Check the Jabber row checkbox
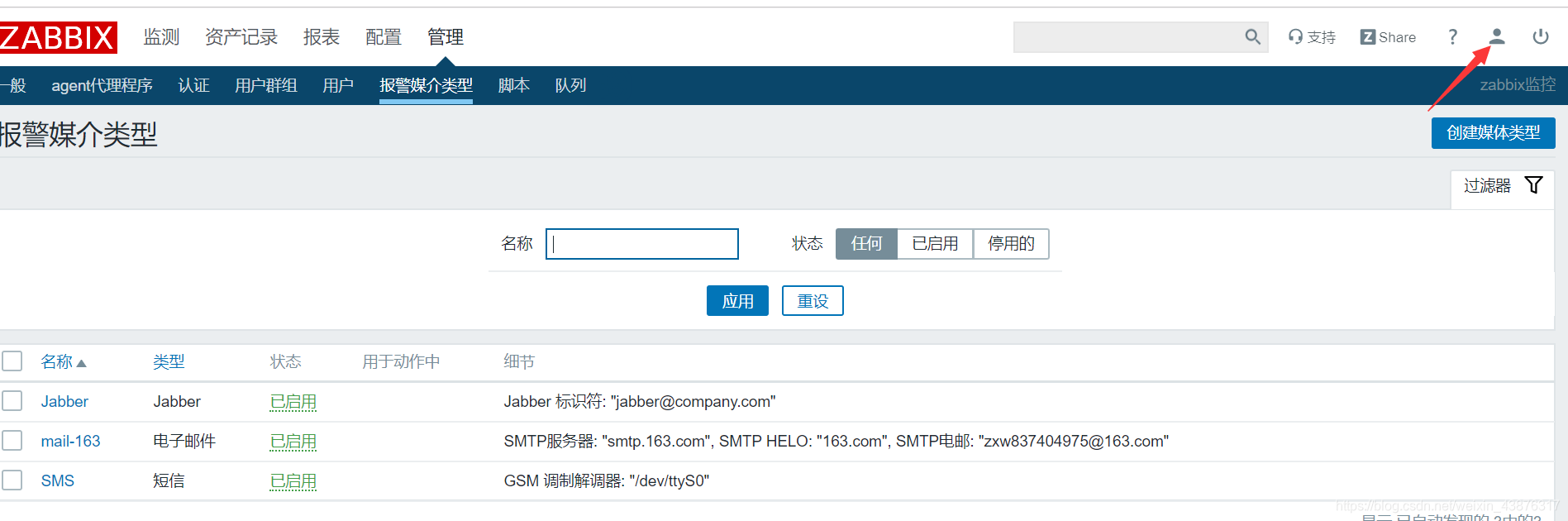The height and width of the screenshot is (521, 1568). pos(12,401)
